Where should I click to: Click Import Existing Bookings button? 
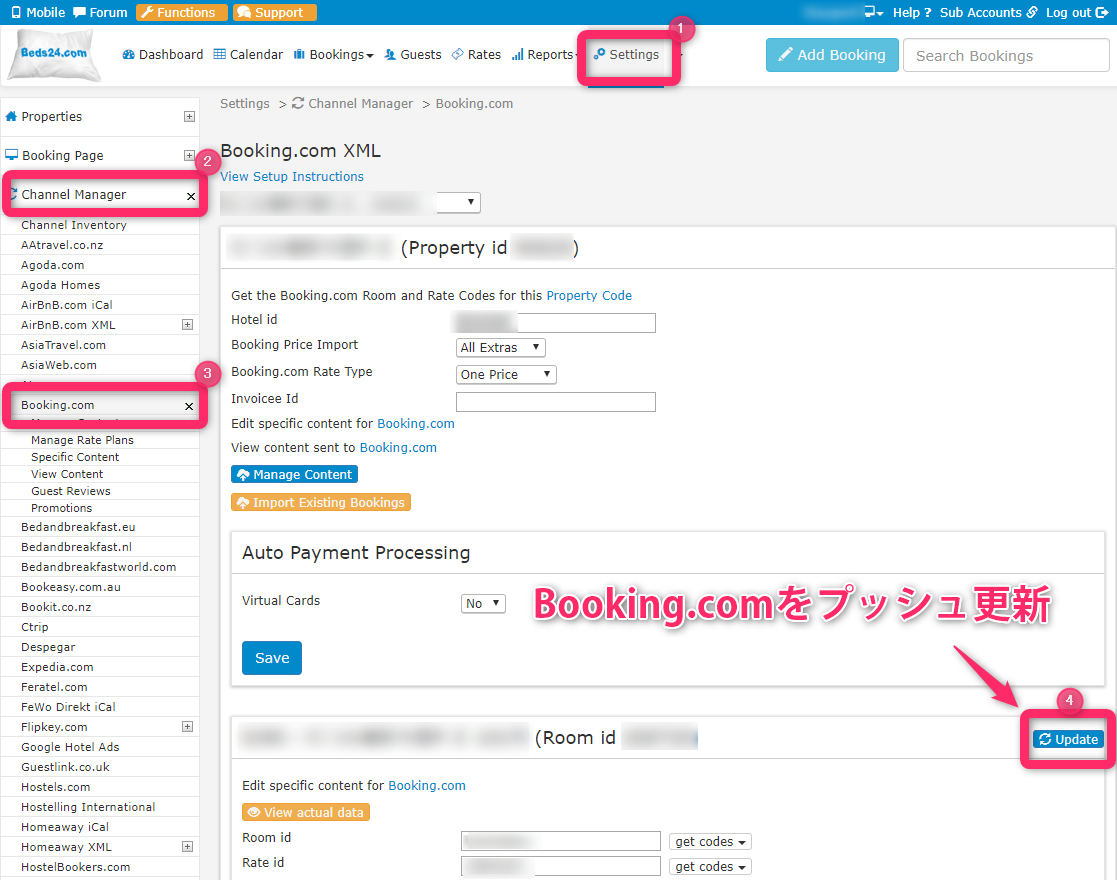321,502
